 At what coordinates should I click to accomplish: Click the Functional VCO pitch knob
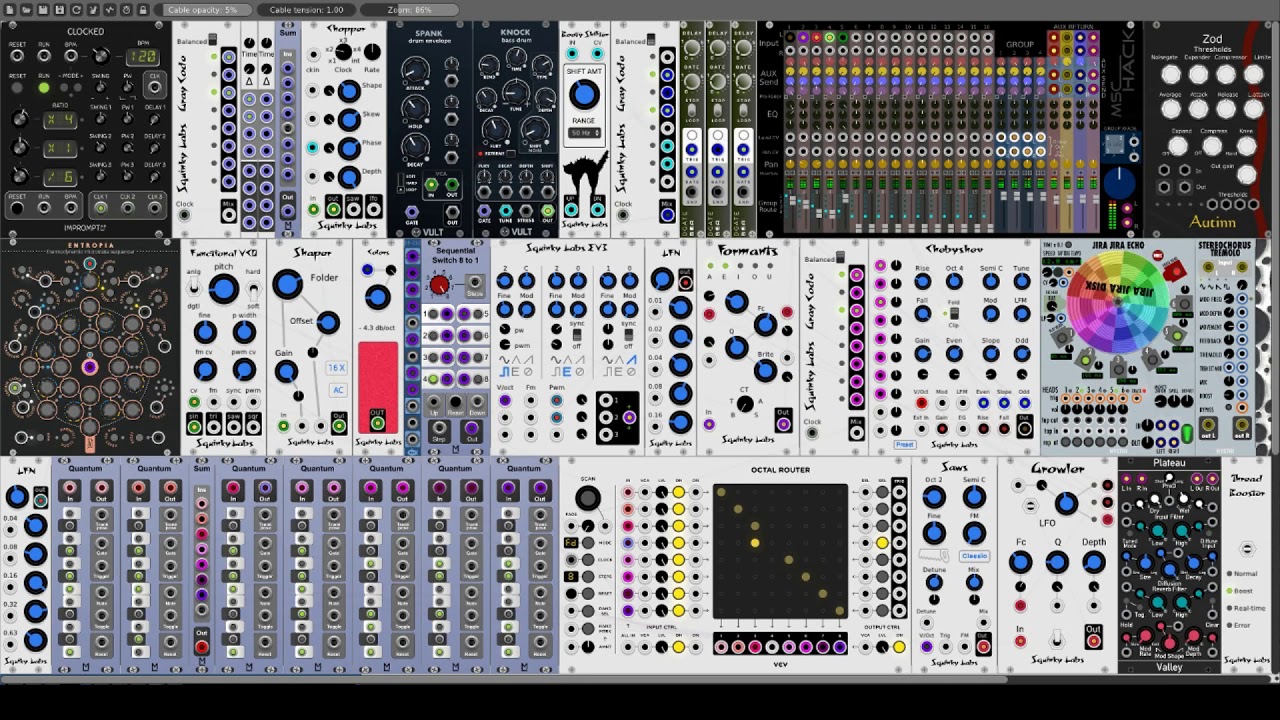point(224,289)
